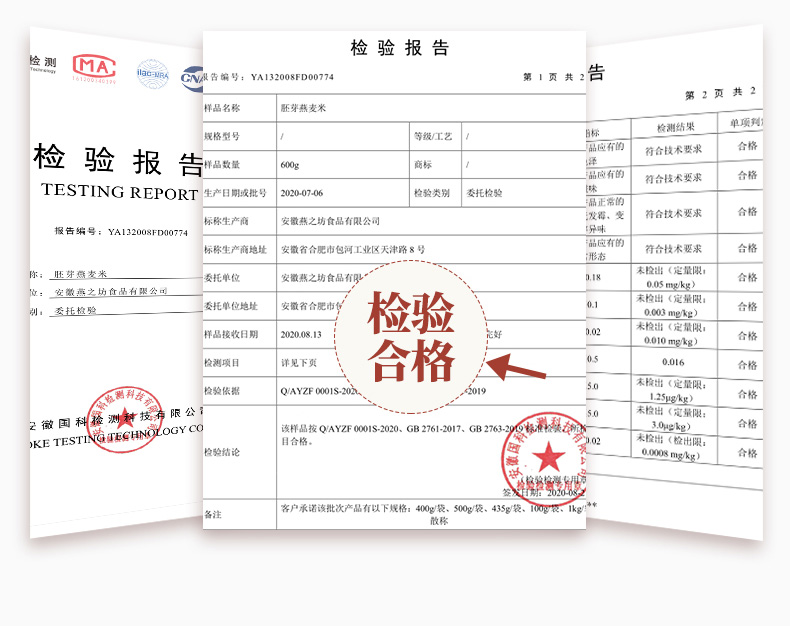790x626 pixels.
Task: Select the large 检验报告 title on cover page
Action: pyautogui.click(x=118, y=160)
